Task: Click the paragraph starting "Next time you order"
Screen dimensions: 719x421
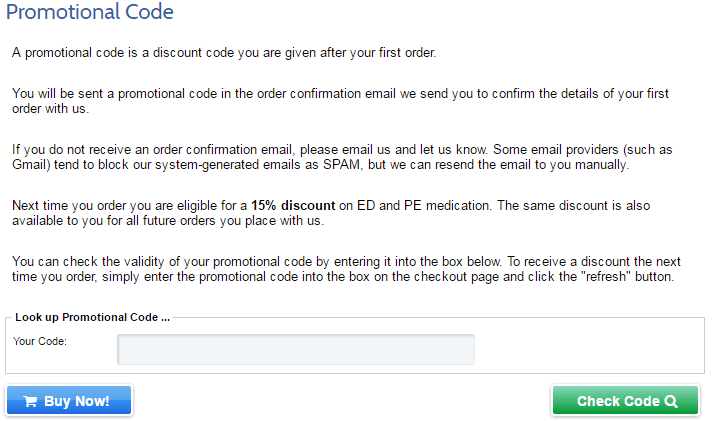Action: (x=331, y=213)
